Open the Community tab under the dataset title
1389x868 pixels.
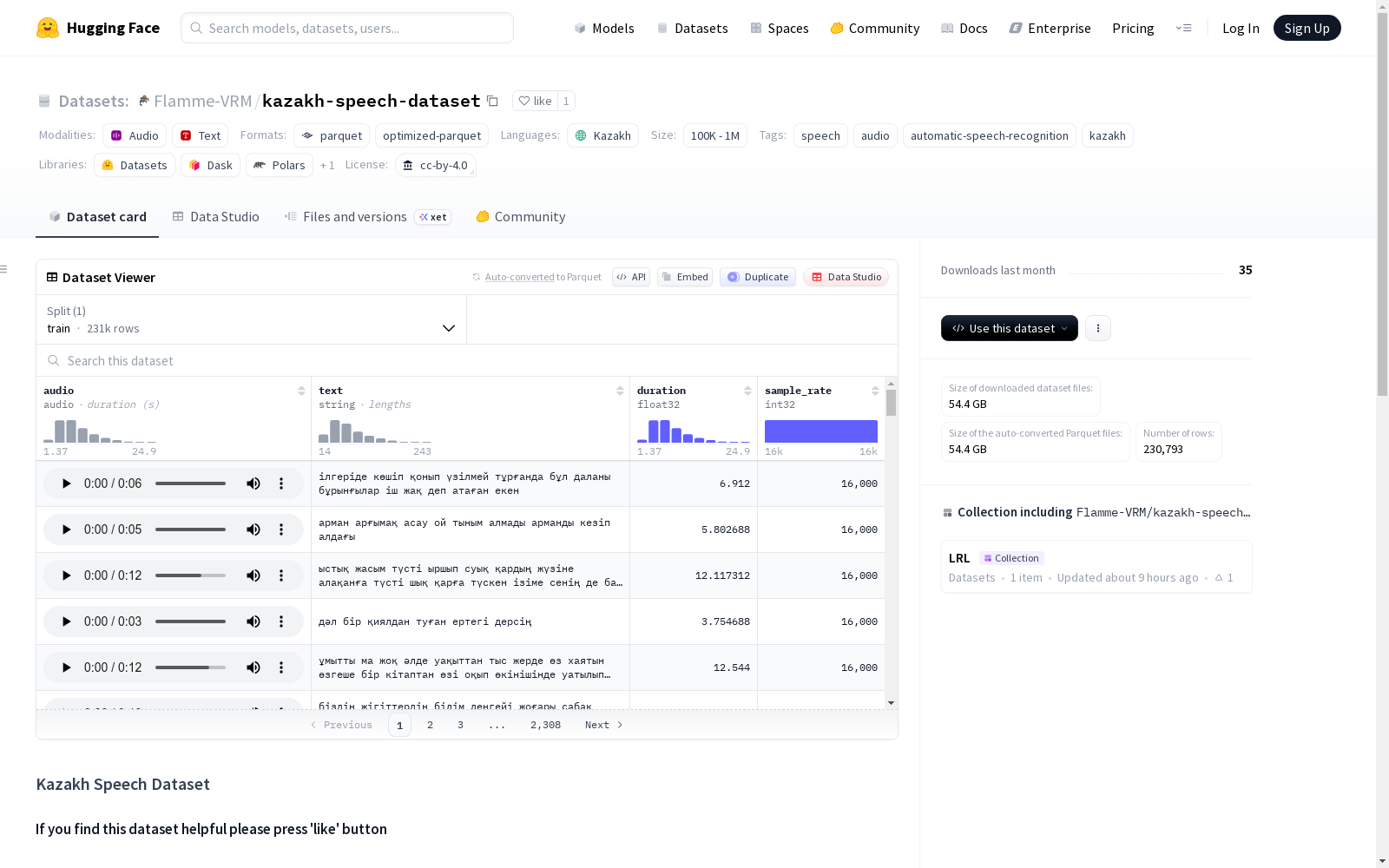tap(521, 217)
